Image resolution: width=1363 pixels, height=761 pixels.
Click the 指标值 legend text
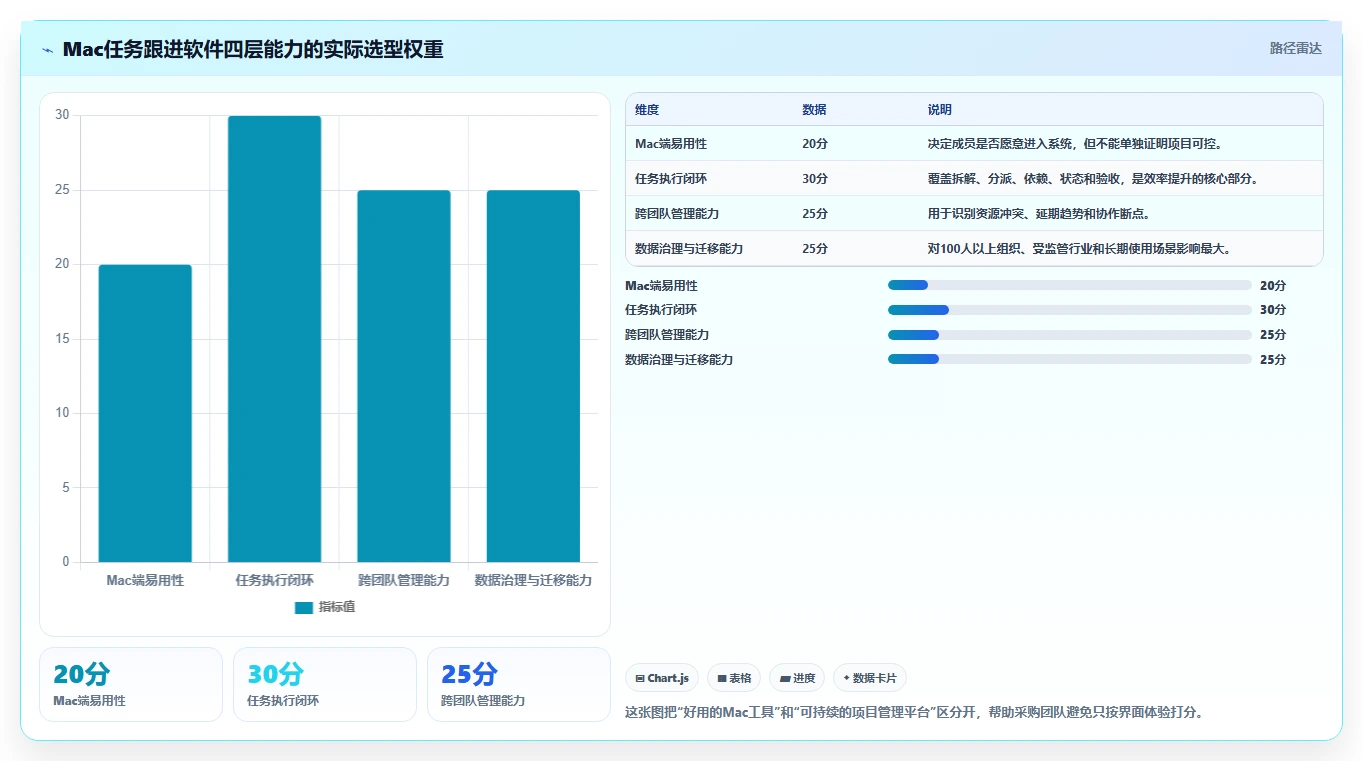tap(337, 607)
